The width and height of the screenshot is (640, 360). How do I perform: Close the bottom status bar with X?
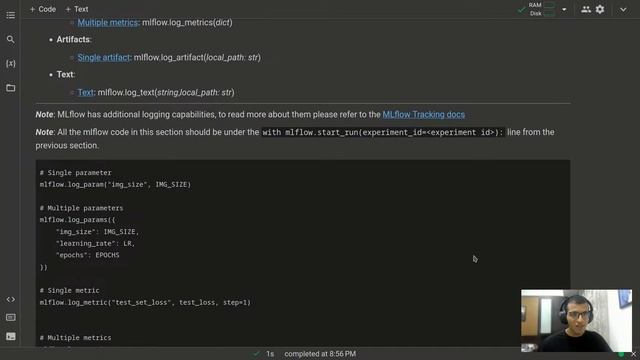[633, 354]
